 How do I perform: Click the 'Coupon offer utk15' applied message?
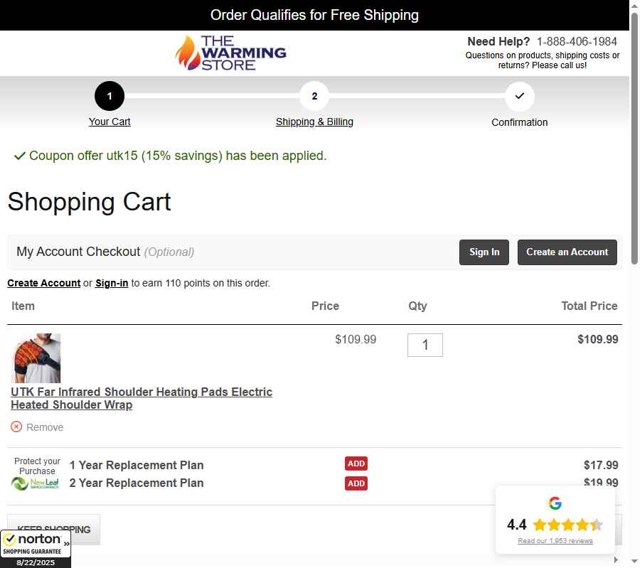[x=178, y=155]
